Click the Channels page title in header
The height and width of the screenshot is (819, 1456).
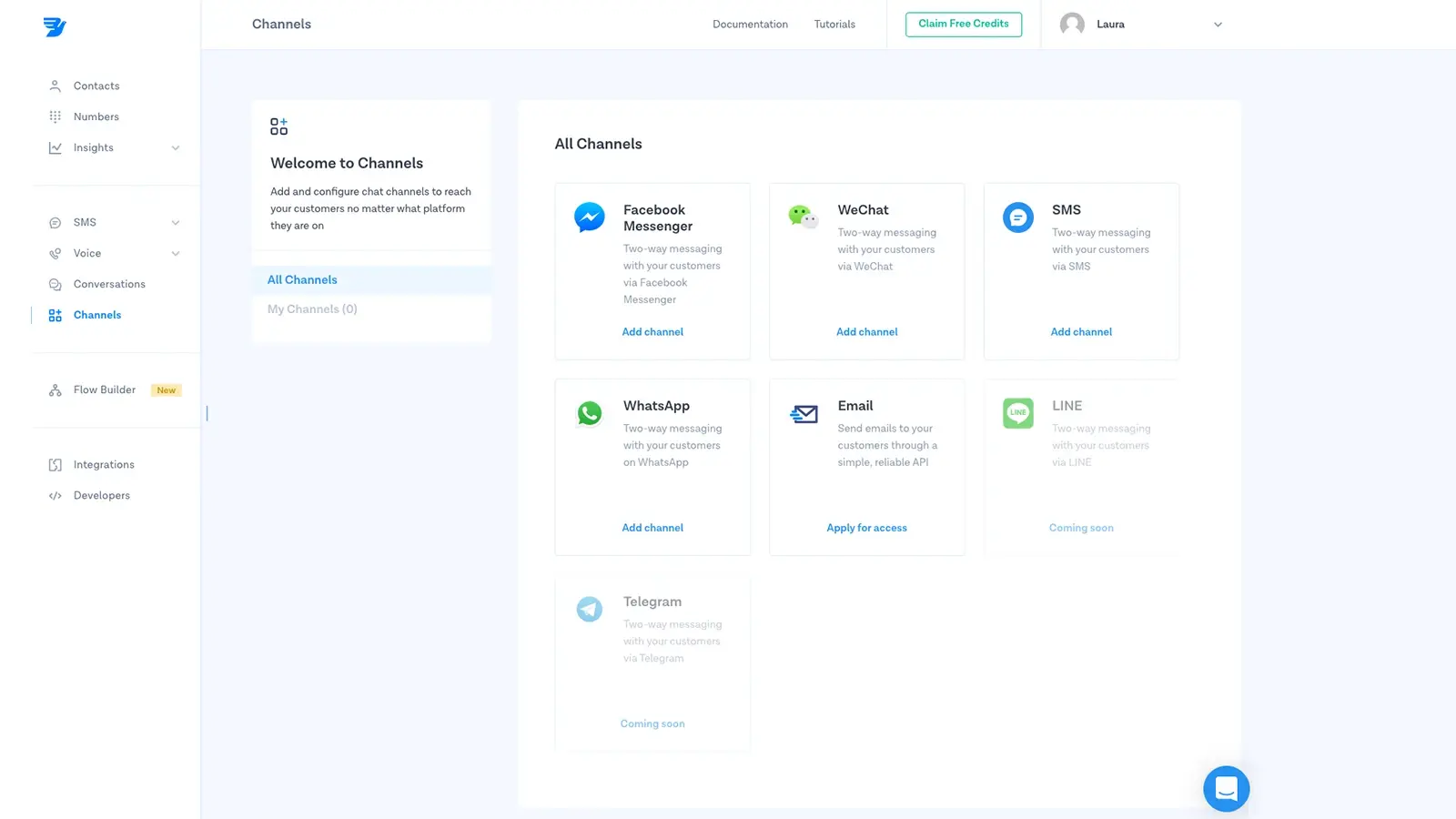point(281,25)
